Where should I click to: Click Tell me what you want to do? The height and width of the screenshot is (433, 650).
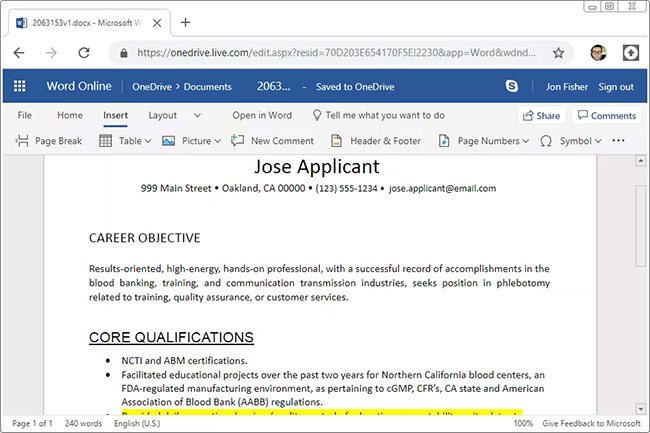pyautogui.click(x=385, y=115)
